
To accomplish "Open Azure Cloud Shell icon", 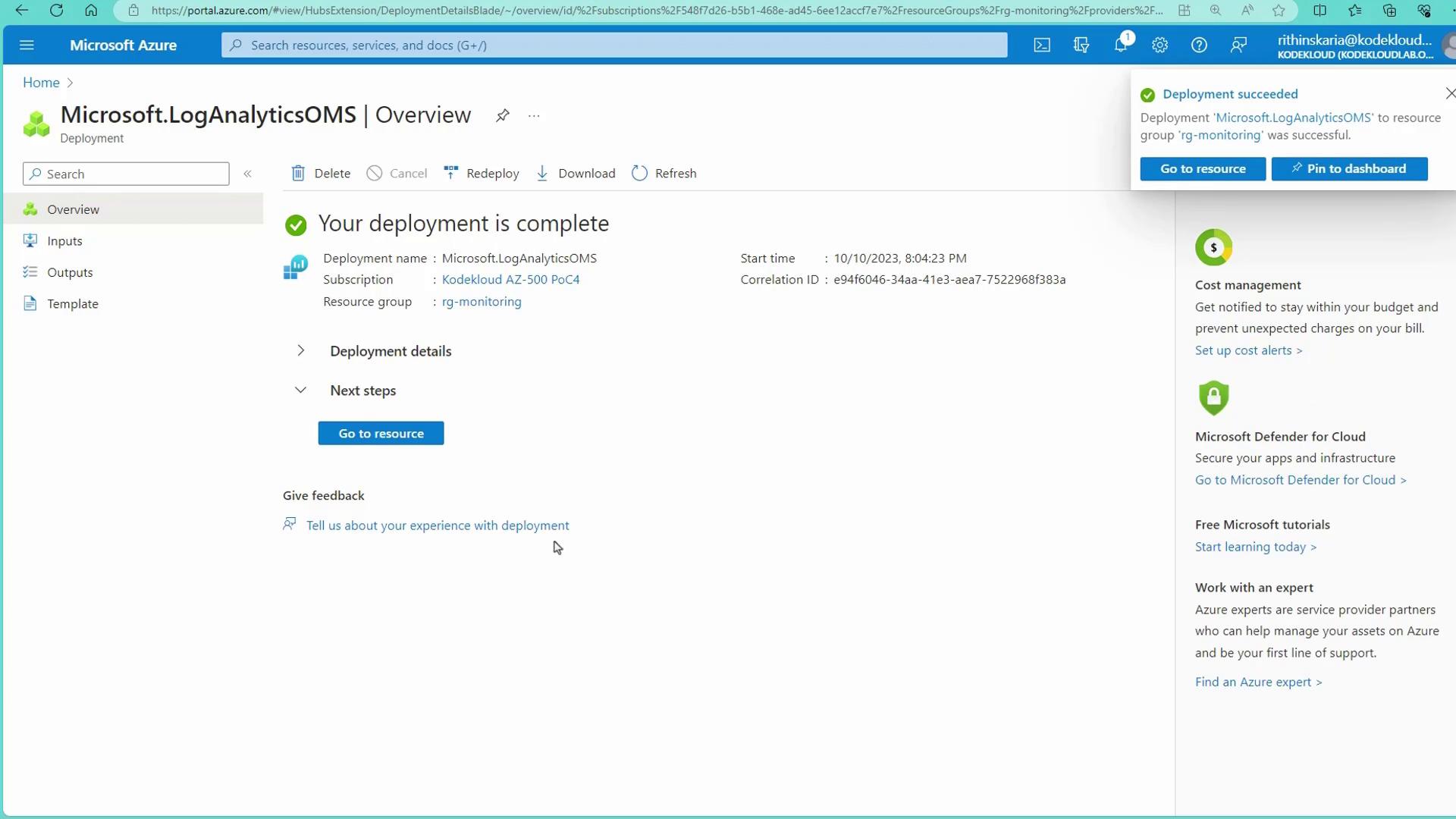I will click(1042, 45).
